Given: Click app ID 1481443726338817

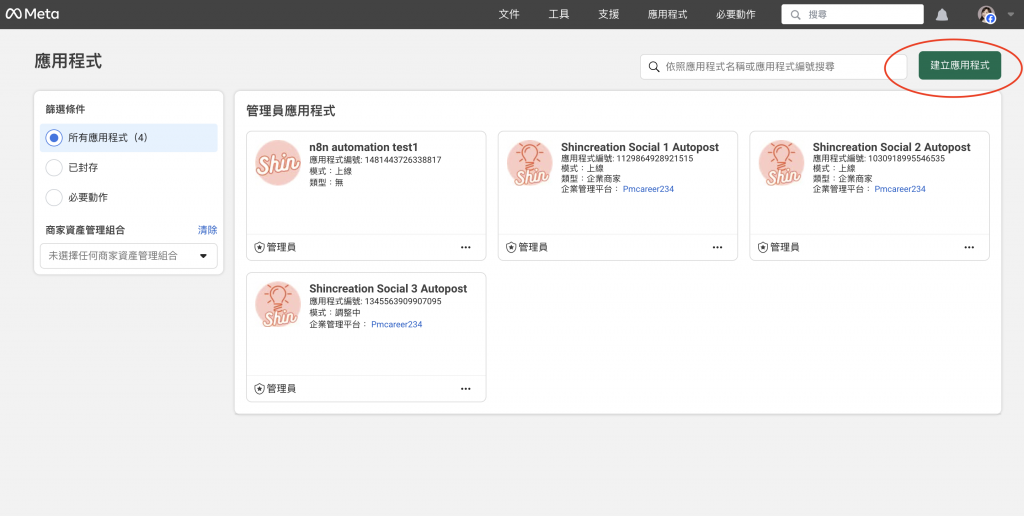Looking at the screenshot, I should pos(403,159).
